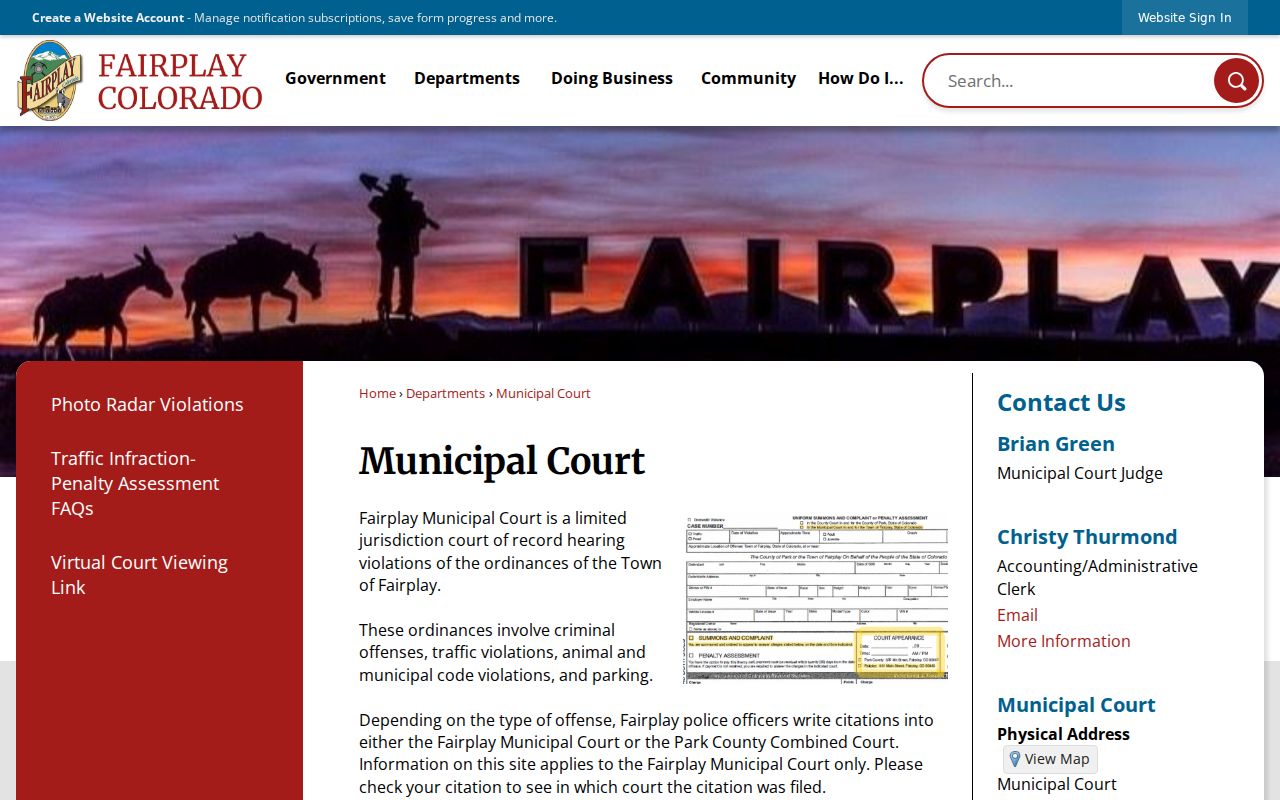1280x800 pixels.
Task: Open Traffic Infraction-Penalty Assessment FAQs link
Action: [135, 483]
